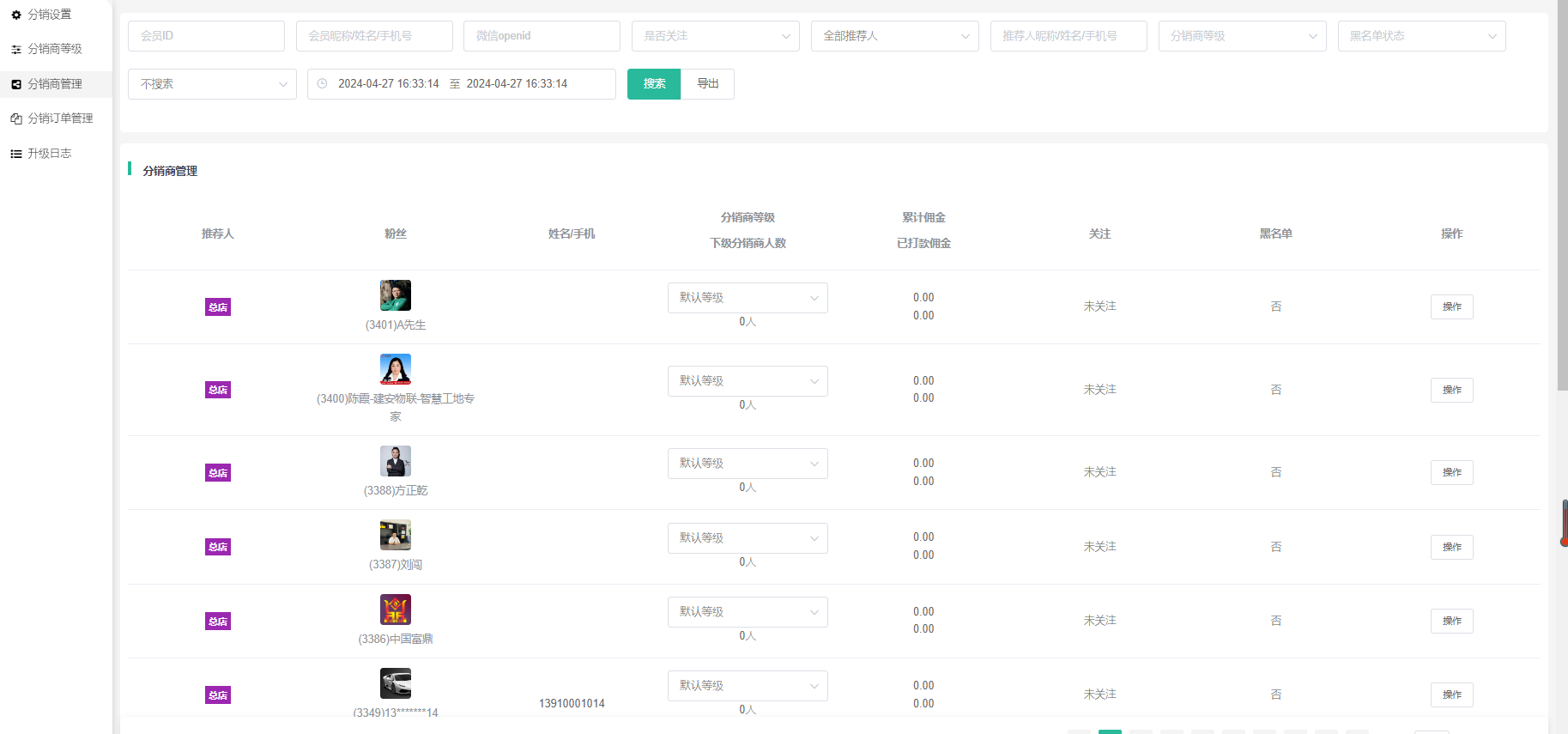The image size is (1568, 734).
Task: Click the purple 总店 badge in first row
Action: pyautogui.click(x=218, y=307)
